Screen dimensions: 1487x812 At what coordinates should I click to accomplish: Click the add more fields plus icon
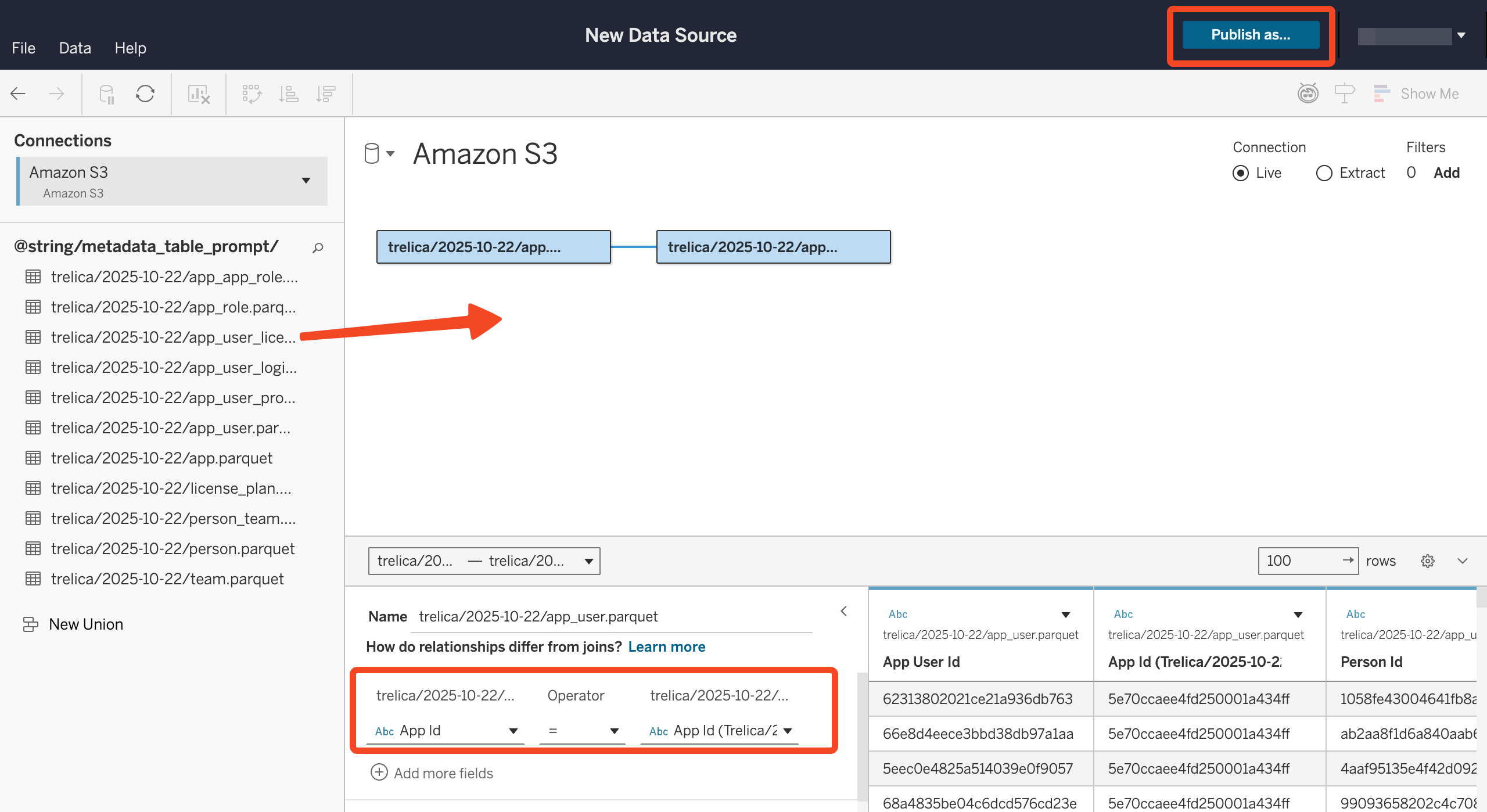tap(379, 773)
